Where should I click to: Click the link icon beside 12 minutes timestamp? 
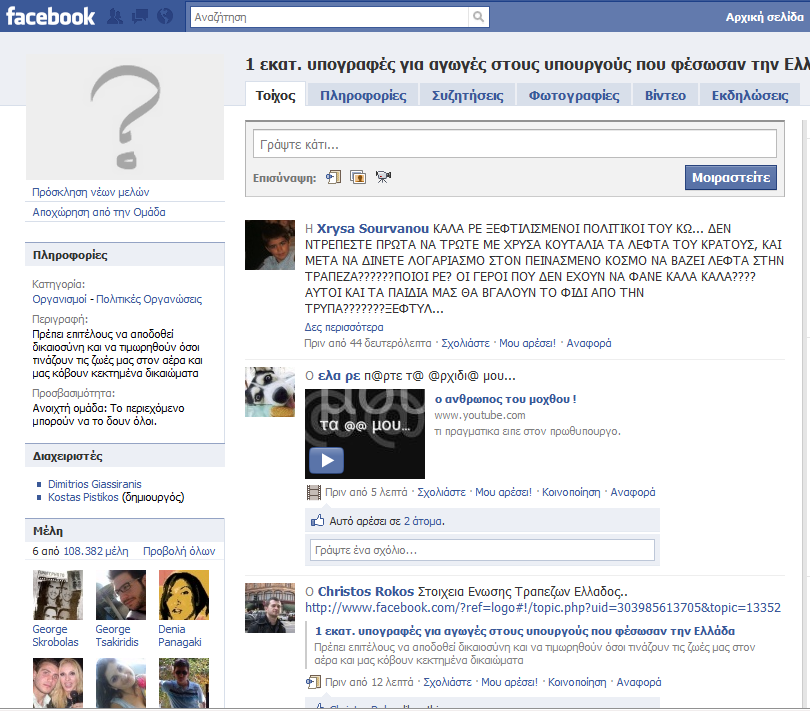314,682
